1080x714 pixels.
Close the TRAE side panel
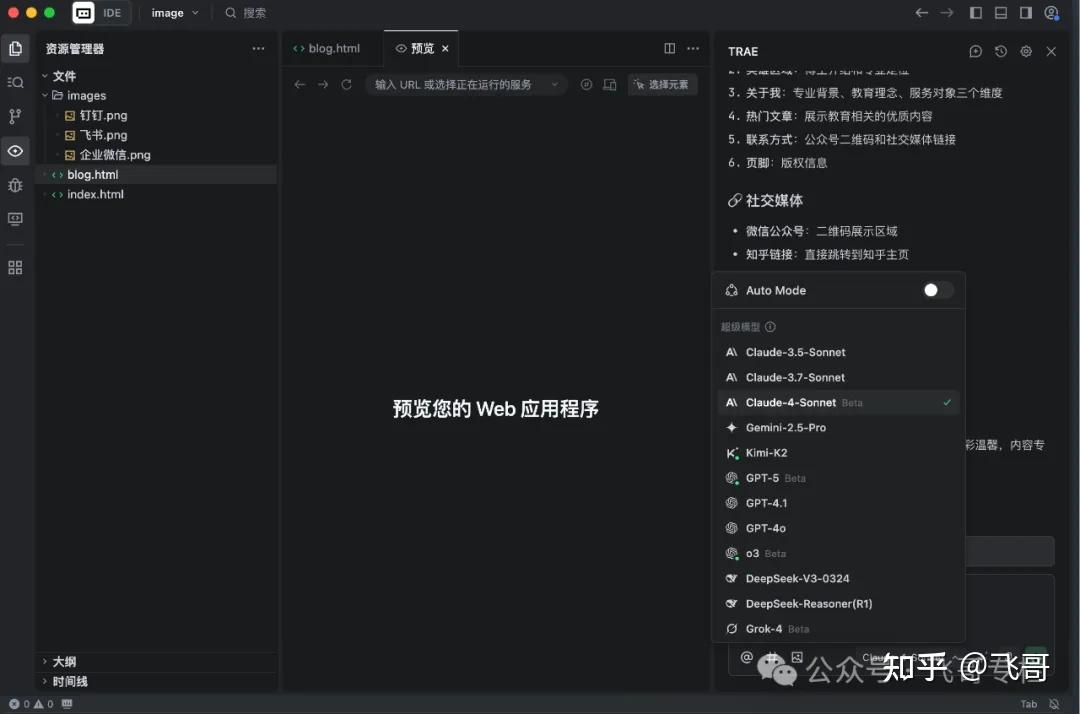[1051, 52]
